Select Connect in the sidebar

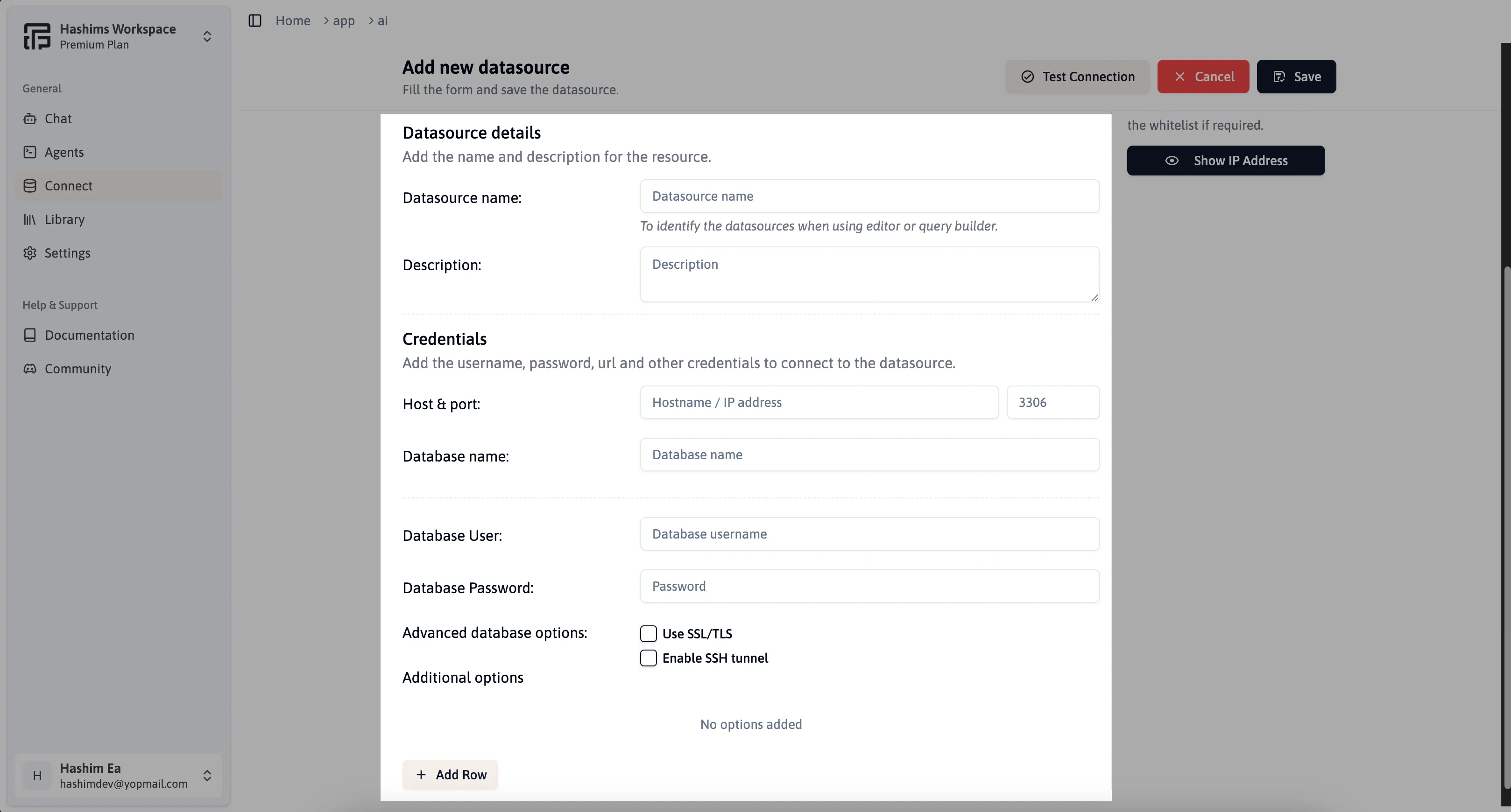(119, 186)
